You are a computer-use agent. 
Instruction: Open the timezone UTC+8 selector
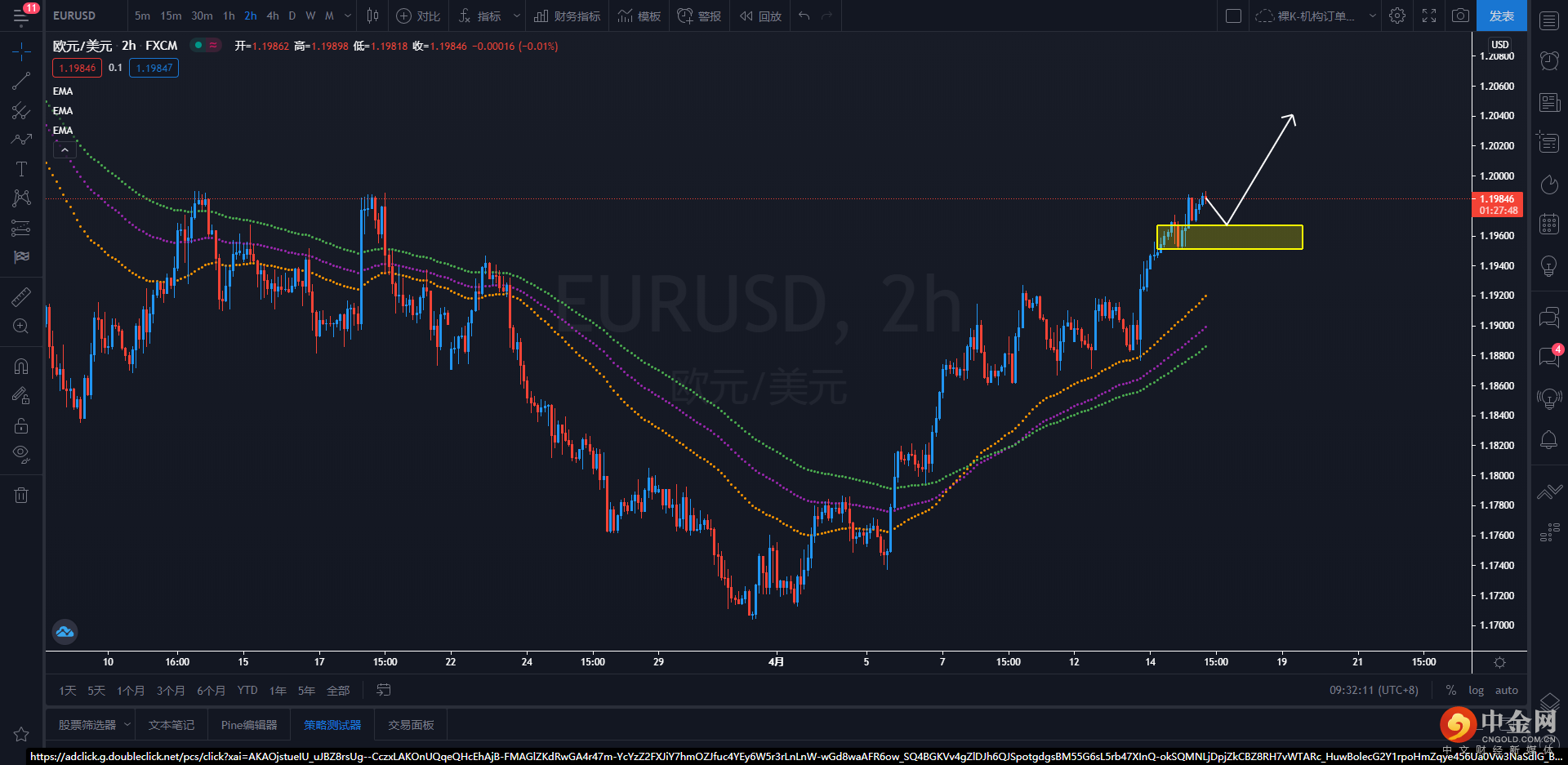[x=1374, y=690]
